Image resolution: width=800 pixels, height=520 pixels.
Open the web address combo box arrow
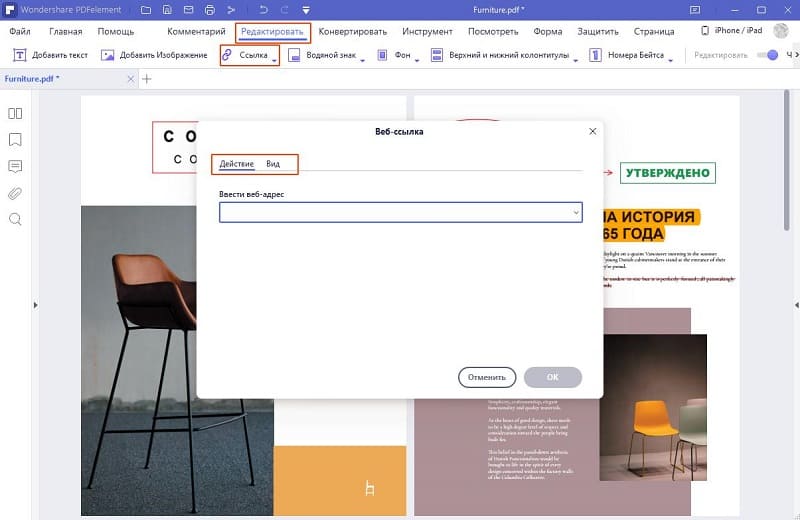click(576, 213)
